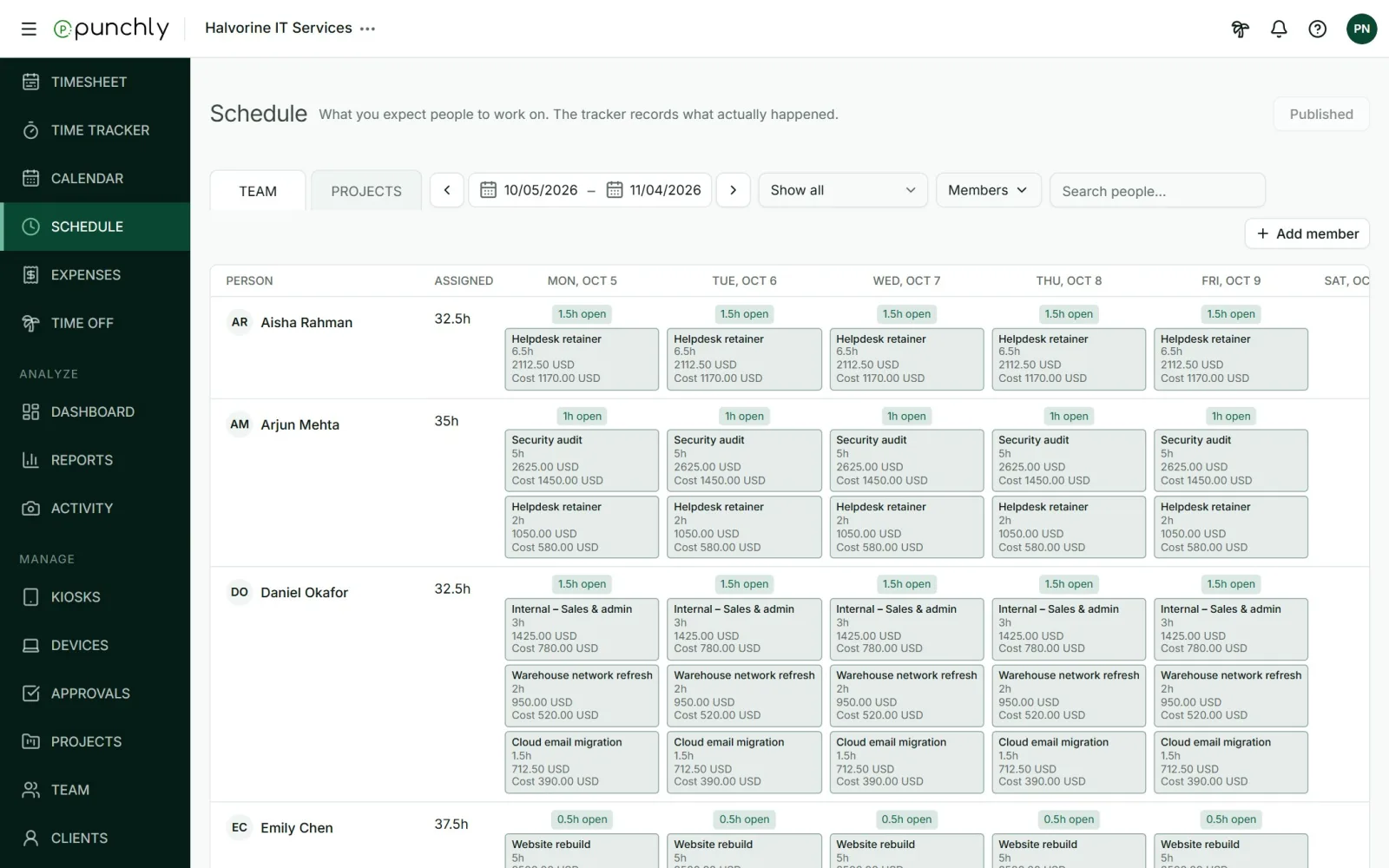This screenshot has width=1389, height=868.
Task: Click Emily Chen's name
Action: point(297,828)
